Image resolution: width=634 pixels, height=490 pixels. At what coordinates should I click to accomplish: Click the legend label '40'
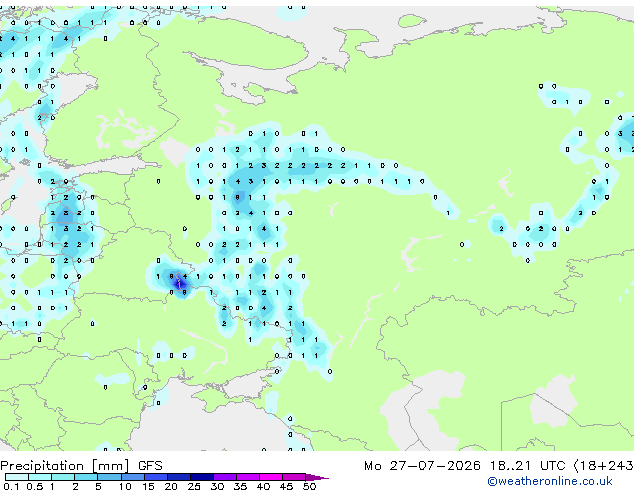point(263,486)
